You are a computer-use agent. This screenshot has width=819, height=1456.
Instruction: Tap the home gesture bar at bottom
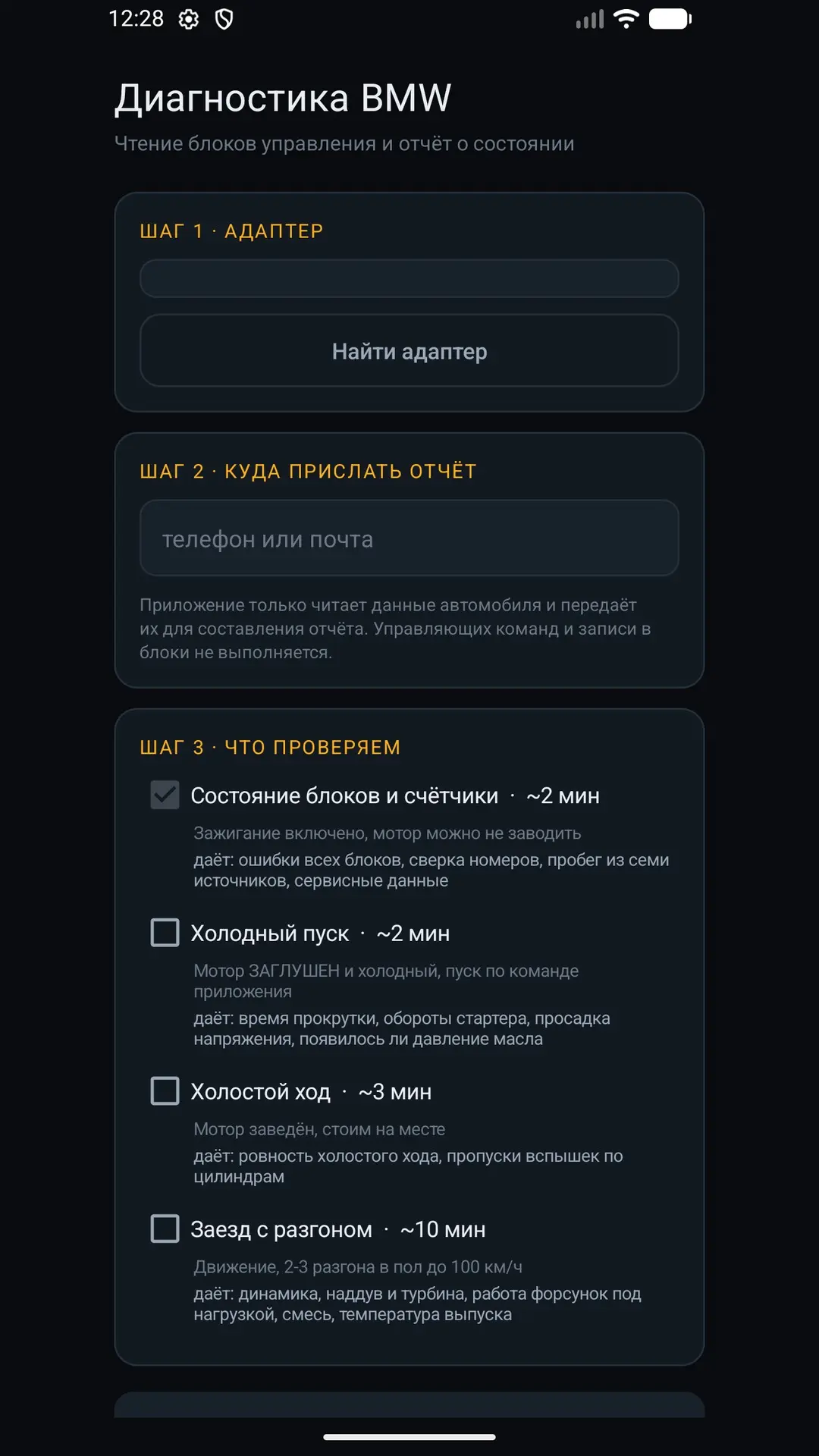[x=409, y=1437]
